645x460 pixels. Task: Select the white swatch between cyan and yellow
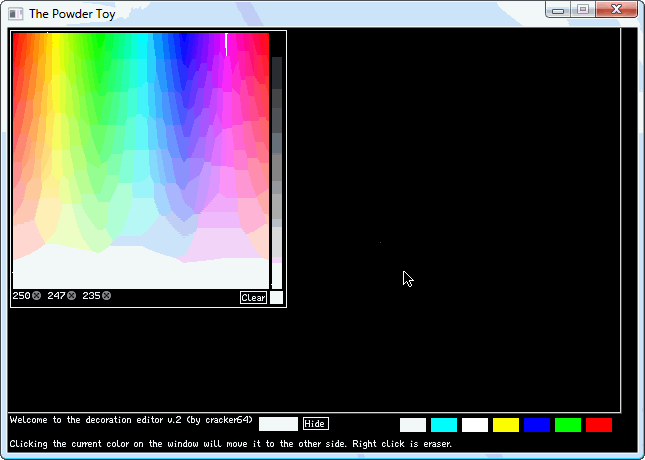coord(475,425)
